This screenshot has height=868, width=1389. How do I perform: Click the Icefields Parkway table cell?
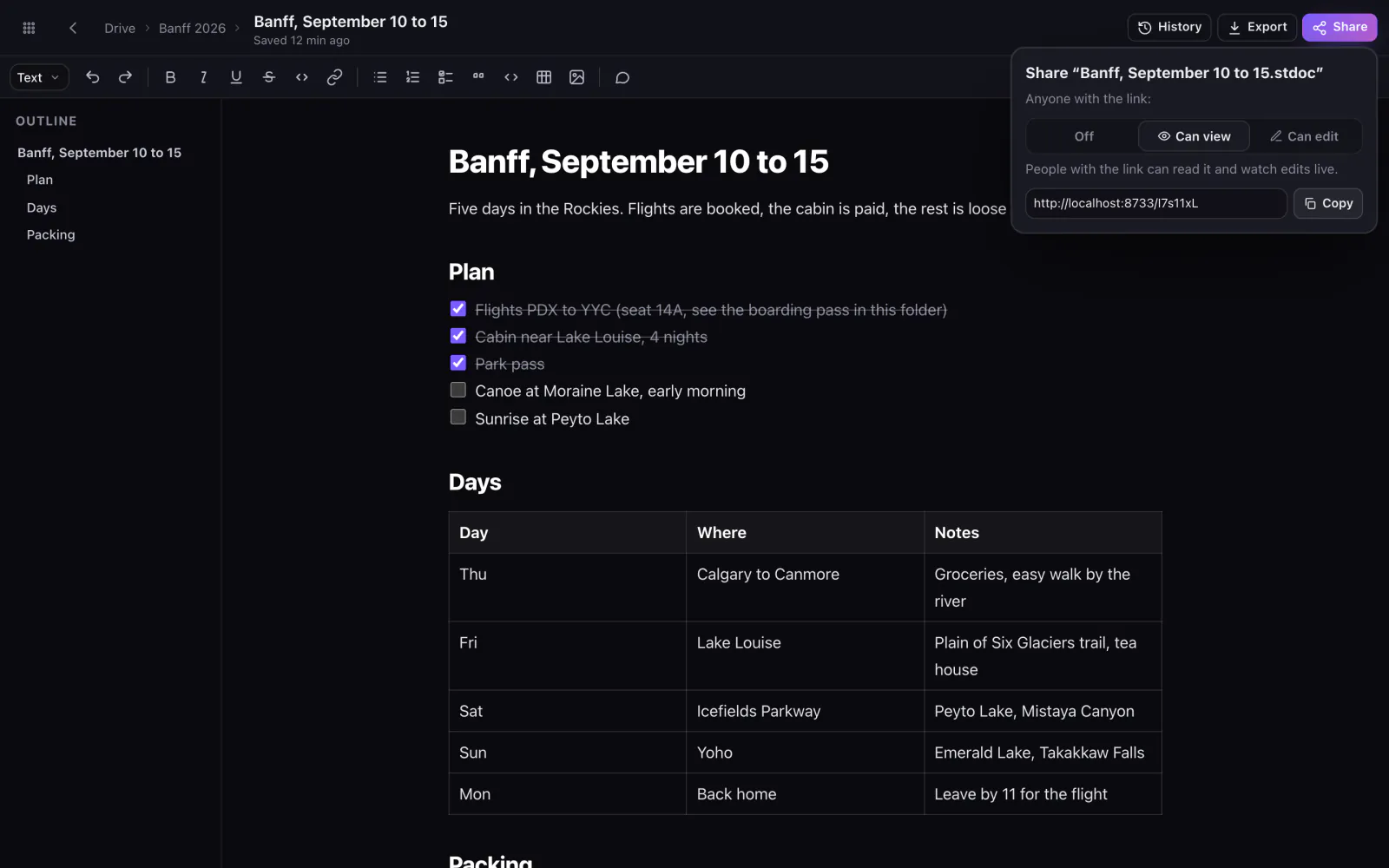tap(805, 711)
